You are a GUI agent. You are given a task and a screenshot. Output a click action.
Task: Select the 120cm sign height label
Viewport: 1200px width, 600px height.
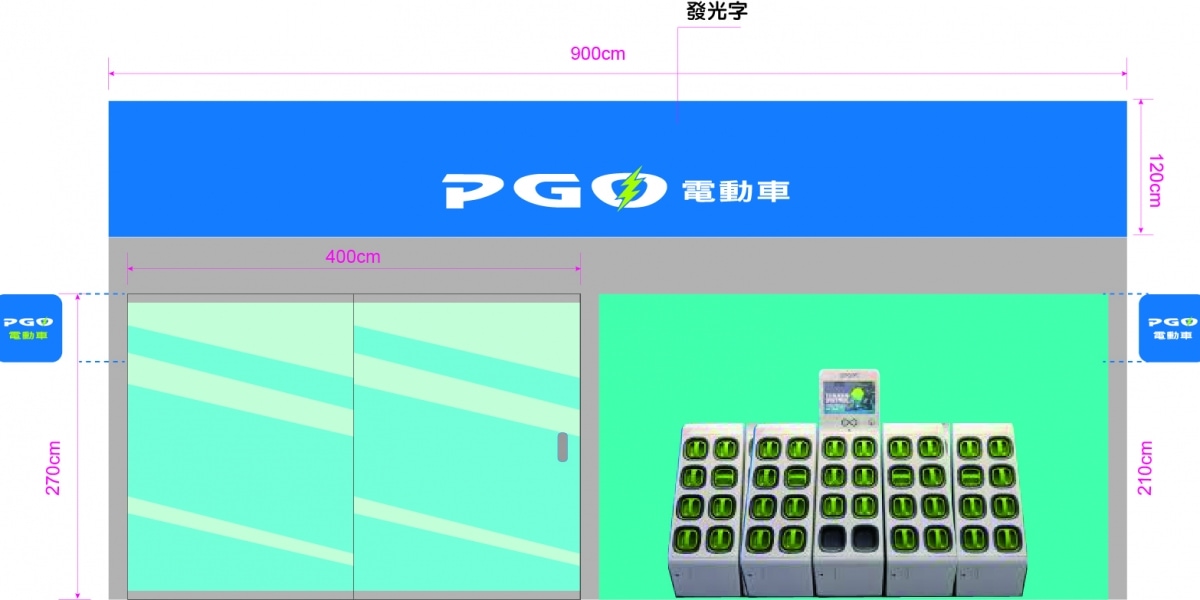[x=1155, y=181]
